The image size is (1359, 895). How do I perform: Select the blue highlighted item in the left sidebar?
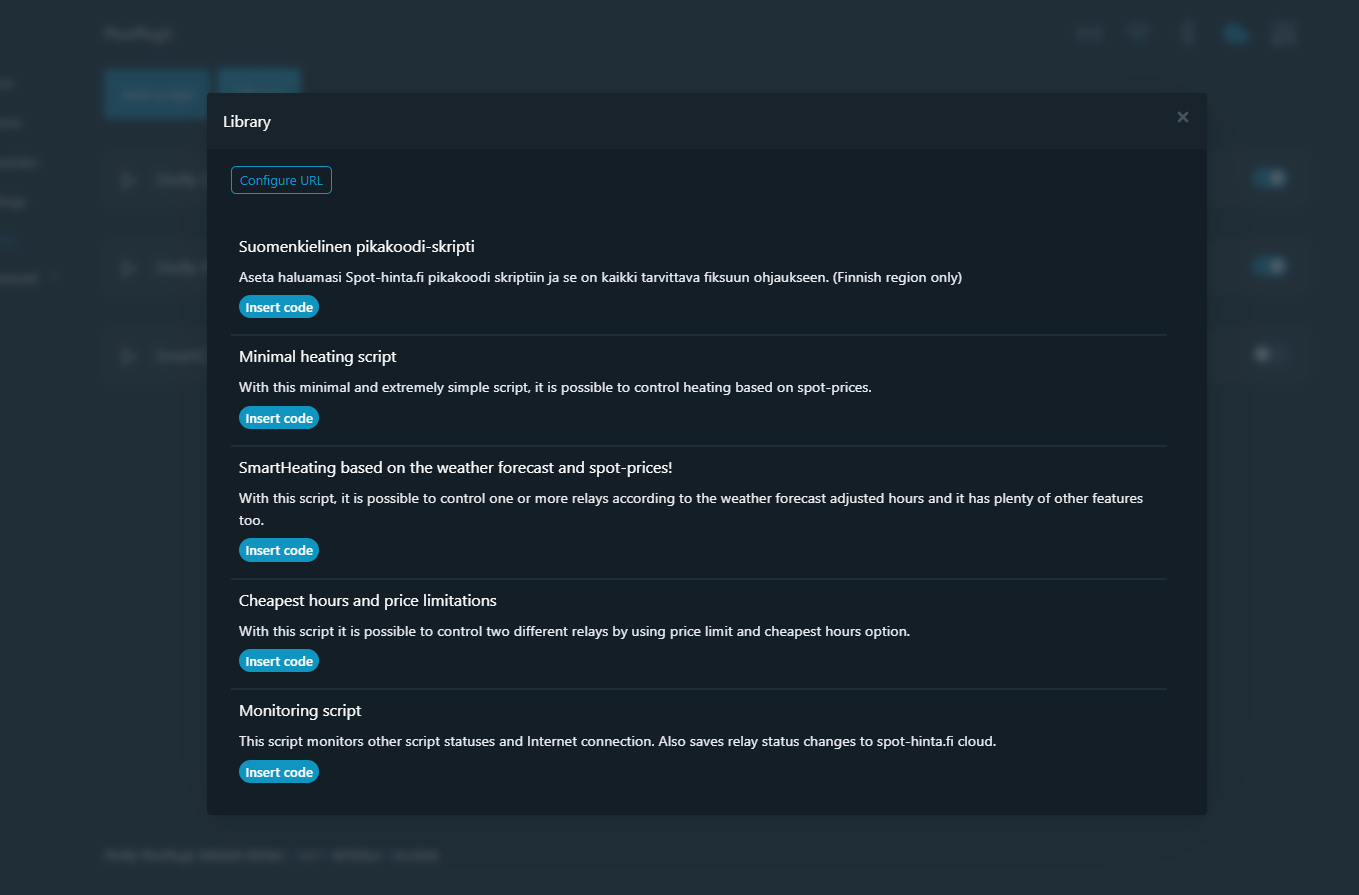click(x=8, y=240)
